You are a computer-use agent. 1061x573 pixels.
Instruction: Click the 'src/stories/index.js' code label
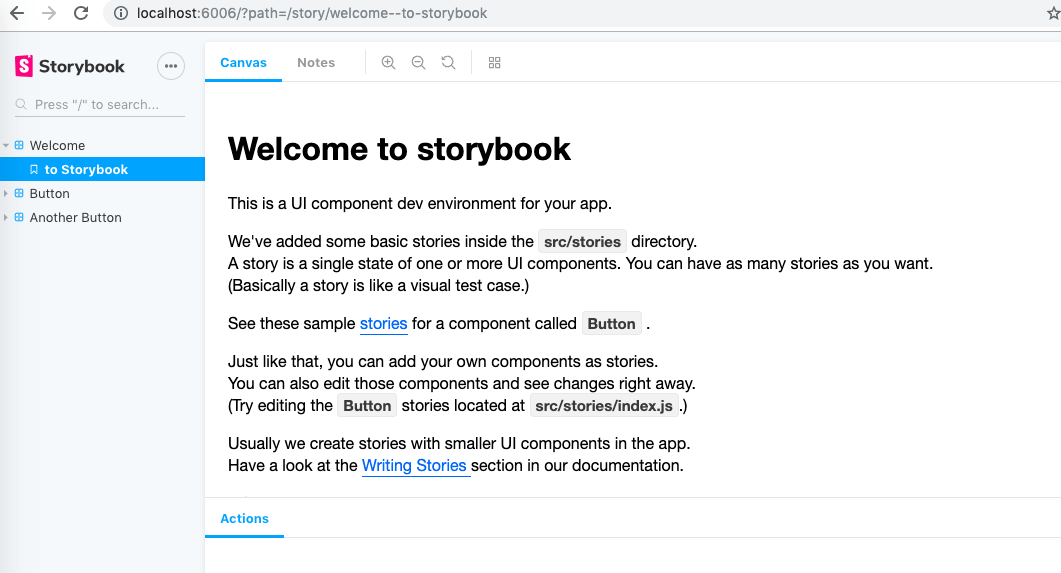click(x=604, y=406)
